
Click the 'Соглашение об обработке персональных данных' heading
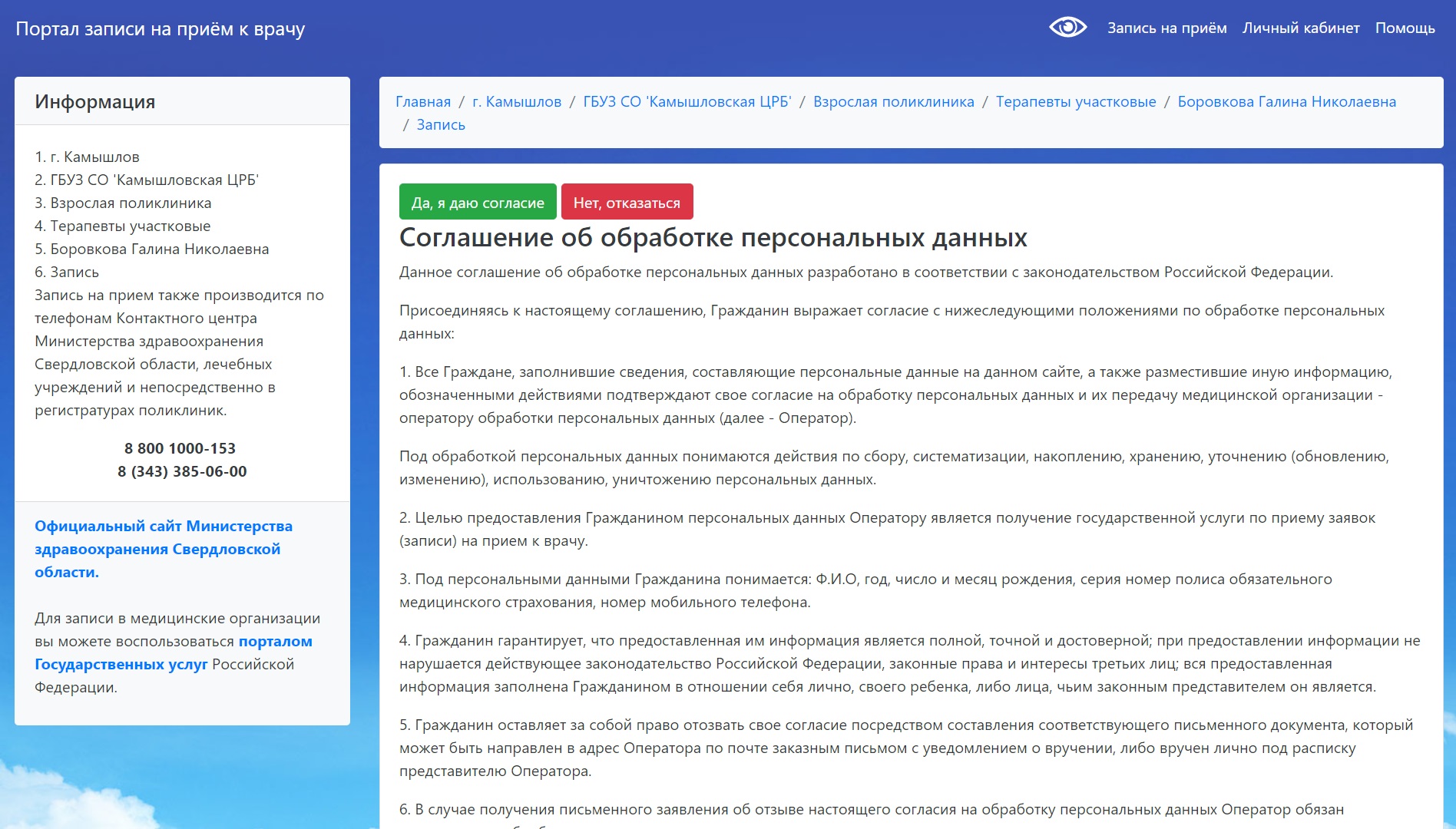[x=713, y=238]
